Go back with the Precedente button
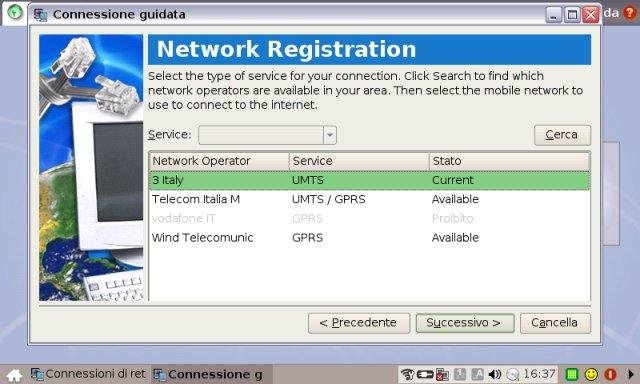Screen dimensions: 640x384 (x=359, y=323)
